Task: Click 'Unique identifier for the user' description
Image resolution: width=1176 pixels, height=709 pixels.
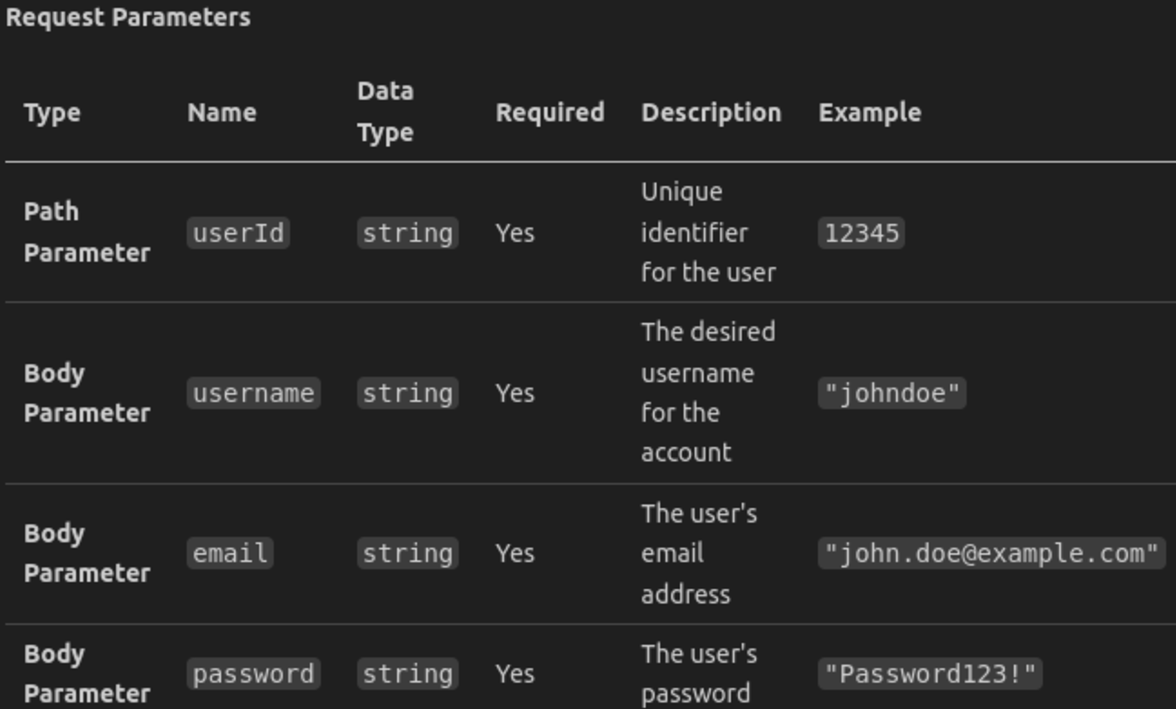Action: (x=709, y=233)
